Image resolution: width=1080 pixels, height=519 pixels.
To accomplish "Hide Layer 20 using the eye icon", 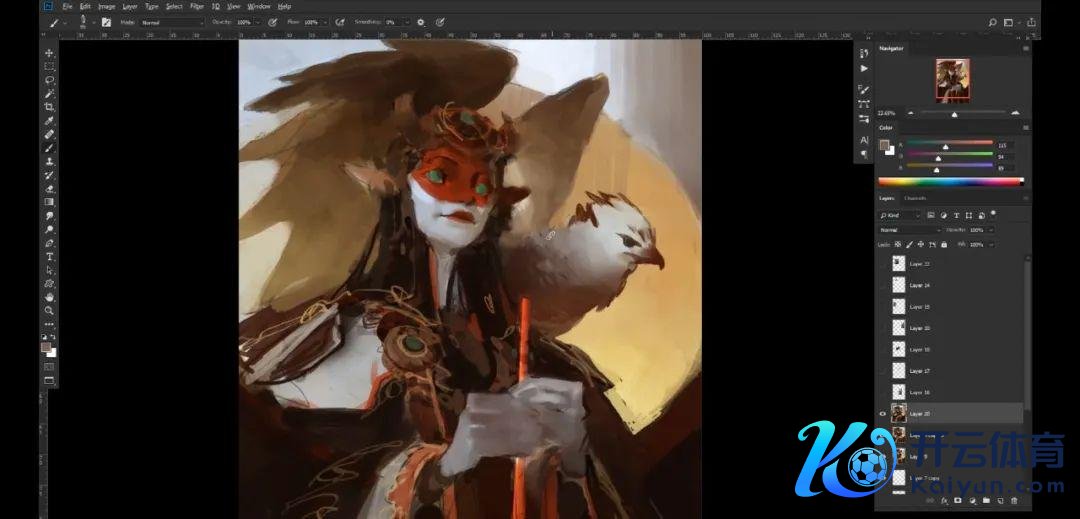I will [882, 413].
